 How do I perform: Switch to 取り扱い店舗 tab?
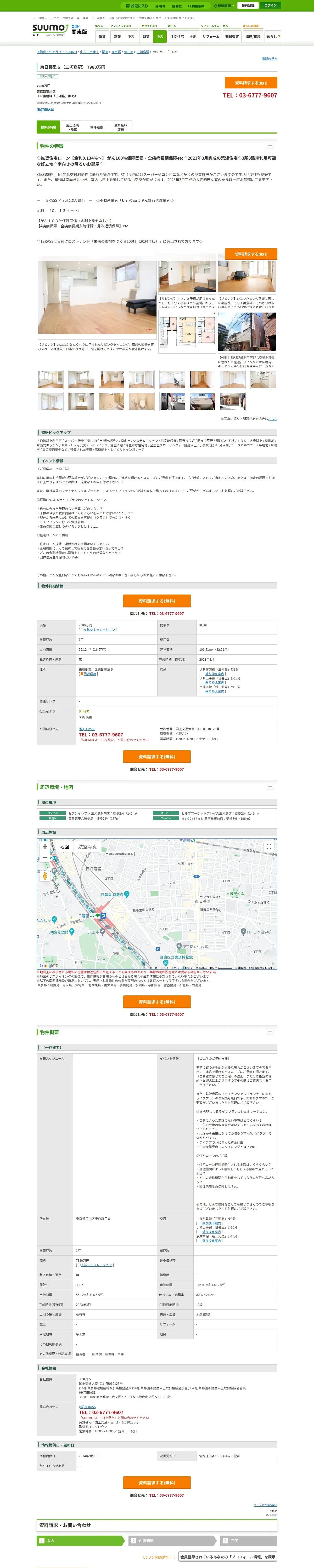coord(121,127)
